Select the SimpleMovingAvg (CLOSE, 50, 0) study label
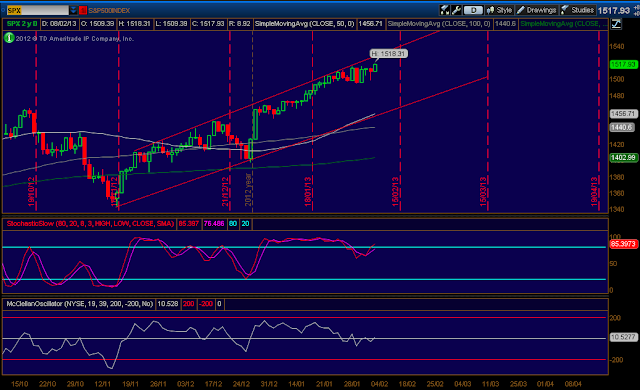The width and height of the screenshot is (640, 390). [x=304, y=24]
